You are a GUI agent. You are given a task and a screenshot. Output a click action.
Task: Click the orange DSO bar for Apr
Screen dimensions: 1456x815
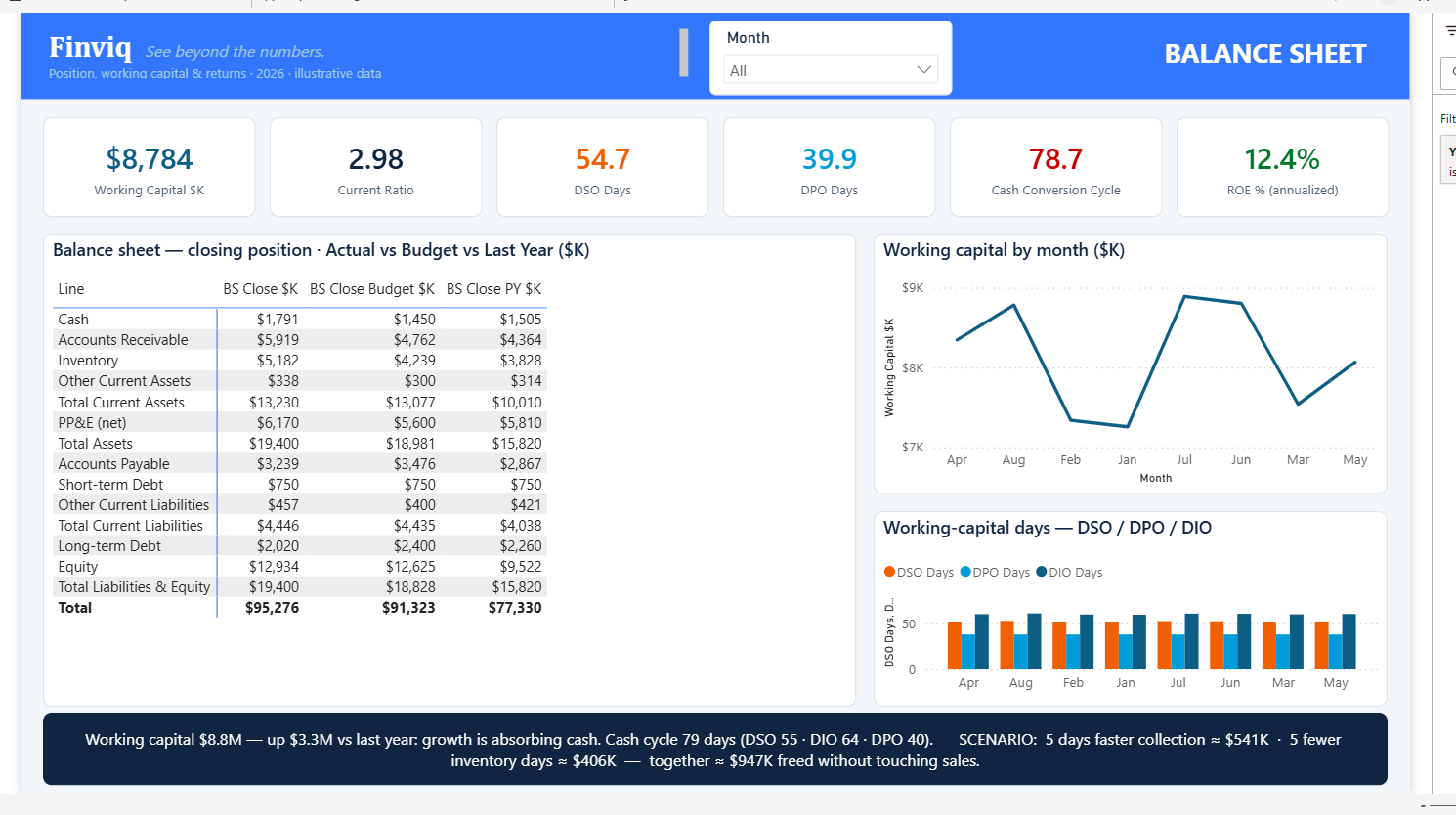pyautogui.click(x=955, y=645)
